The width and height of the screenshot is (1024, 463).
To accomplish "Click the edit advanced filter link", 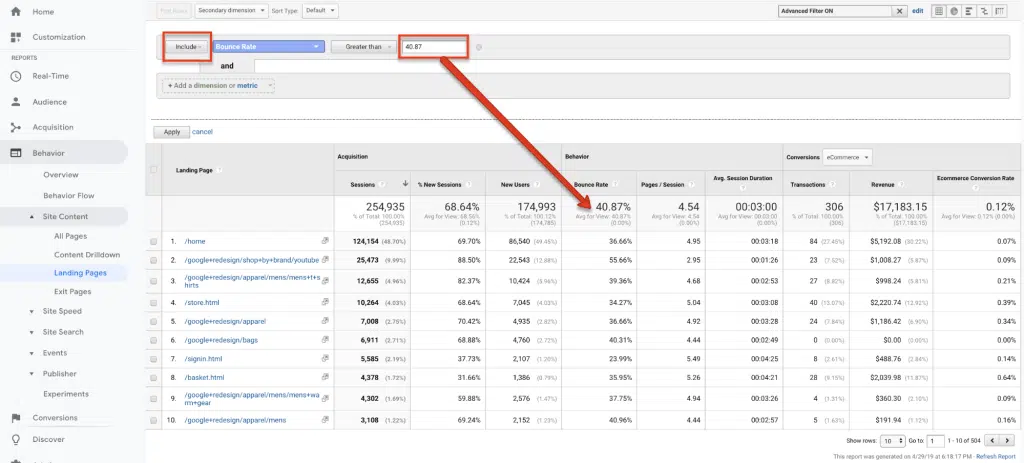I will (x=918, y=11).
